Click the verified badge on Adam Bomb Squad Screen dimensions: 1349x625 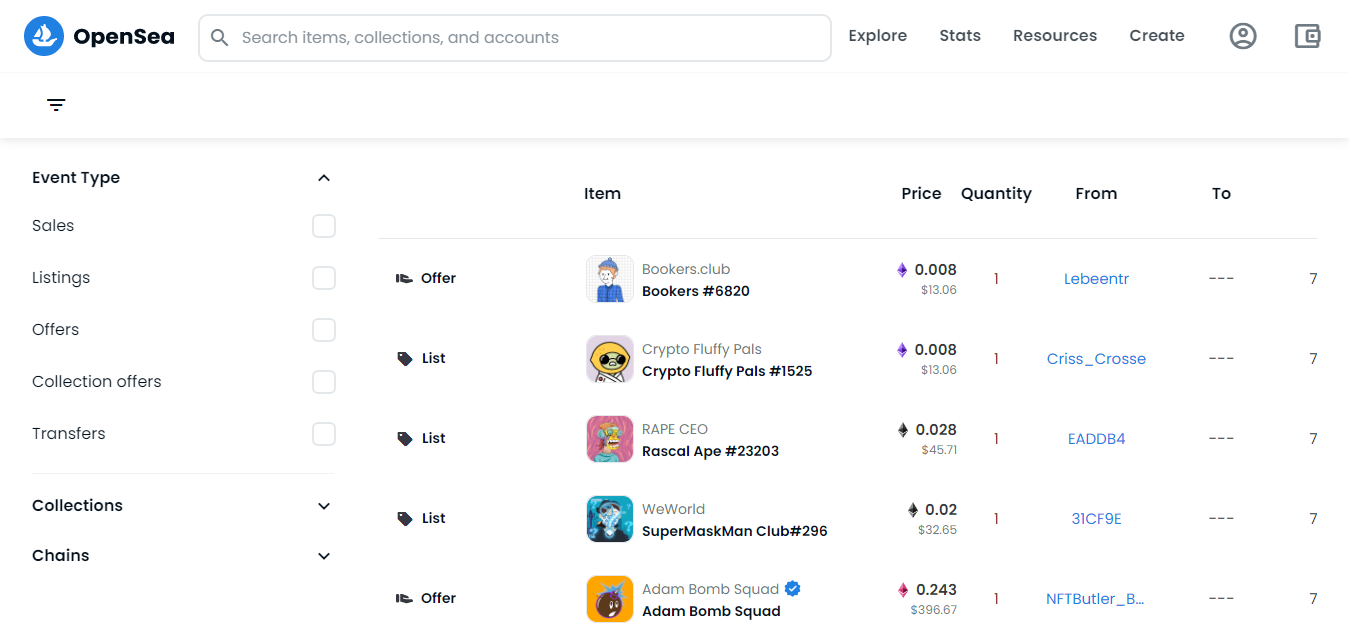click(792, 589)
